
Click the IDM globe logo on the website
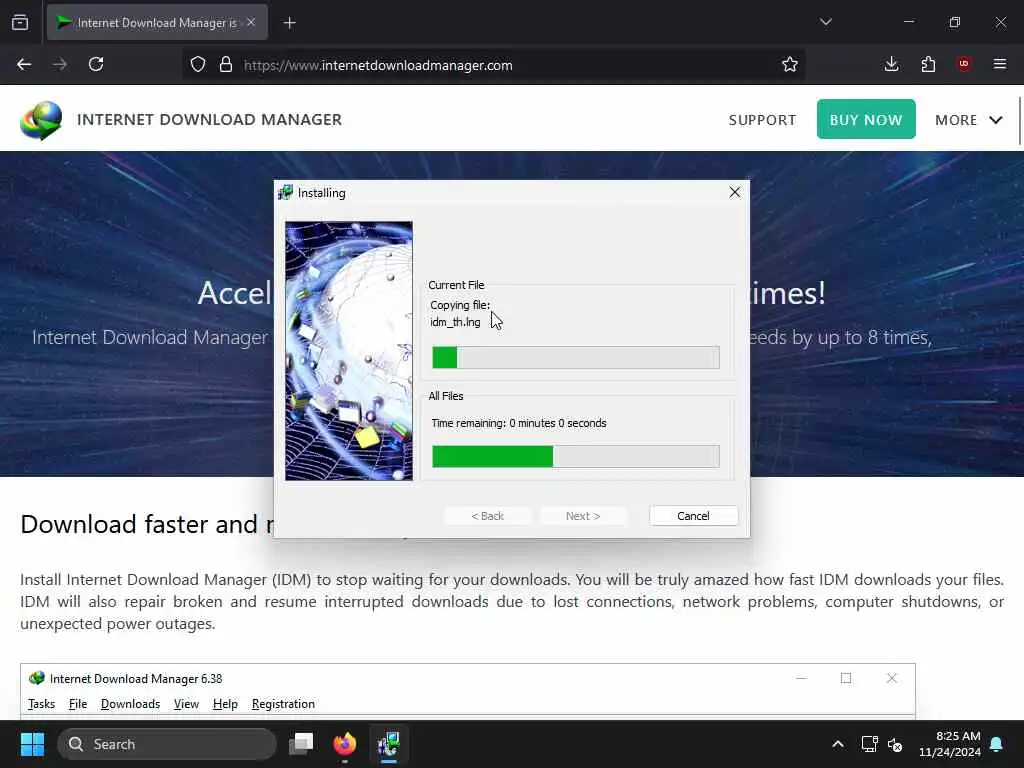click(x=41, y=120)
